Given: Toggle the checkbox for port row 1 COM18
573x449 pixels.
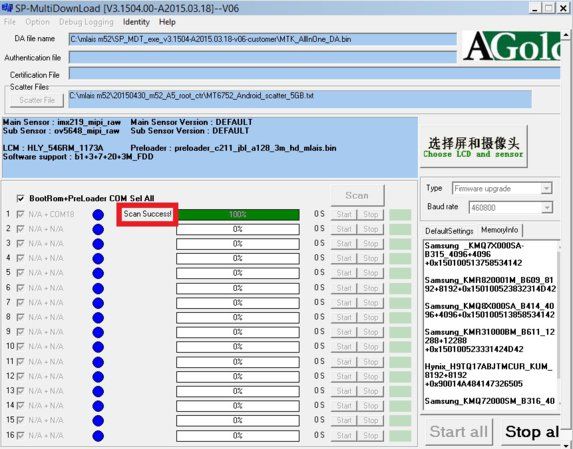Looking at the screenshot, I should (x=20, y=214).
